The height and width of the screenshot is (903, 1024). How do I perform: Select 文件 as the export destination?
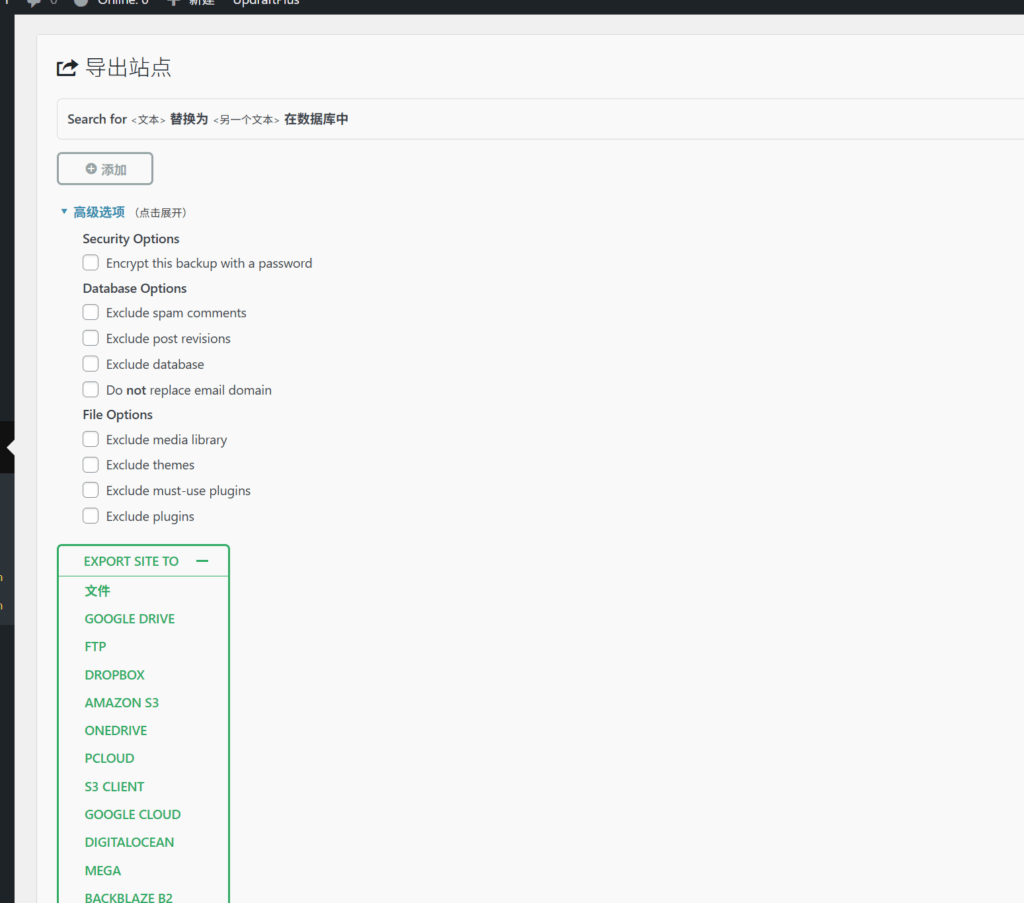(x=98, y=591)
